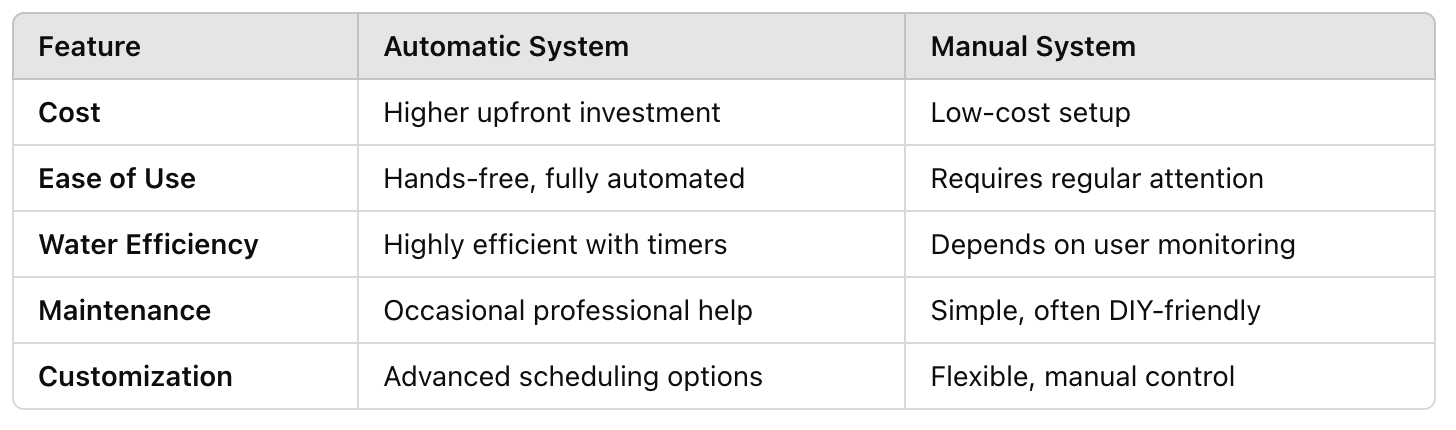Viewport: 1456px width, 430px height.
Task: Select the Water Efficiency row label
Action: [x=148, y=244]
